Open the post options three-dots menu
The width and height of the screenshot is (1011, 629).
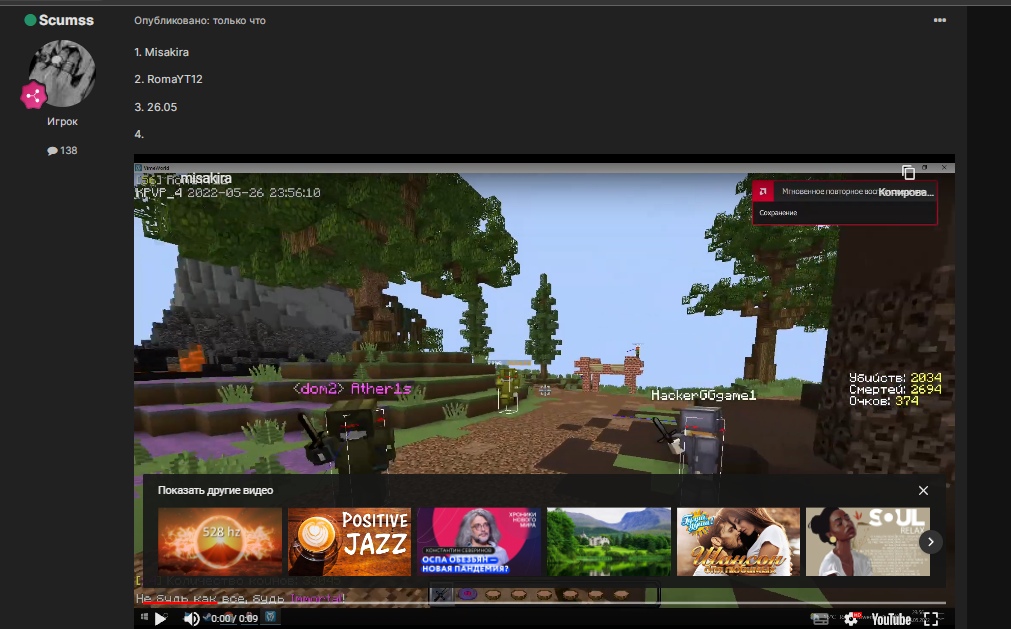coord(939,20)
